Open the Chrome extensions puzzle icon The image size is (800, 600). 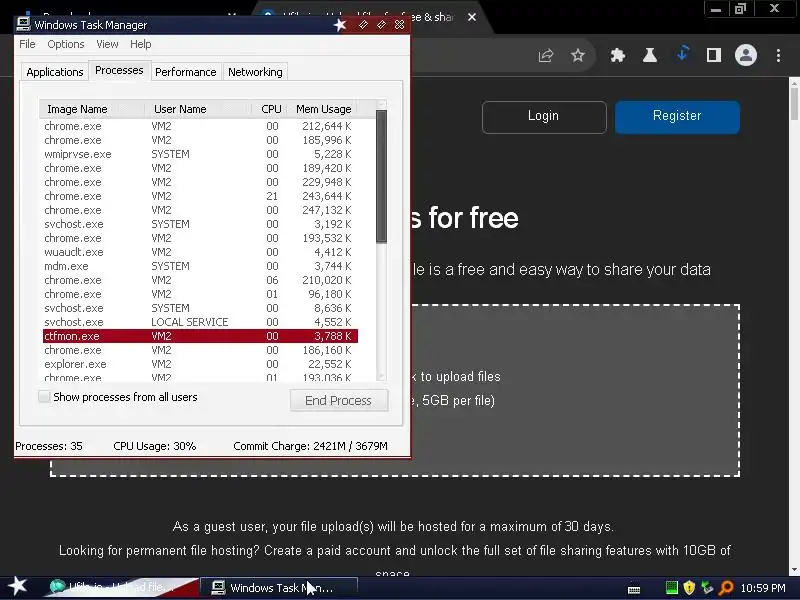point(618,55)
